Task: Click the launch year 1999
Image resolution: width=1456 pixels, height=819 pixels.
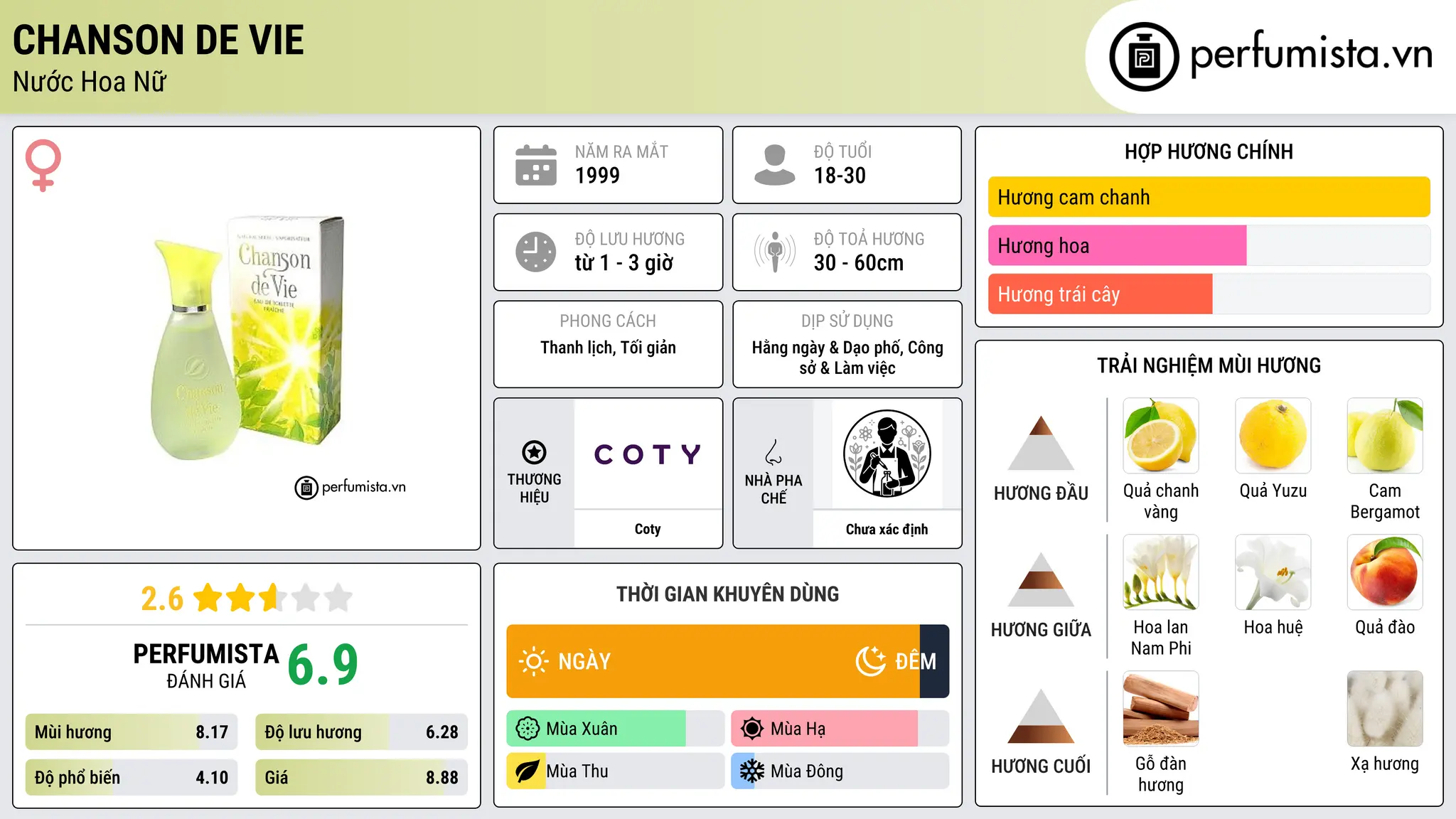Action: coord(597,176)
